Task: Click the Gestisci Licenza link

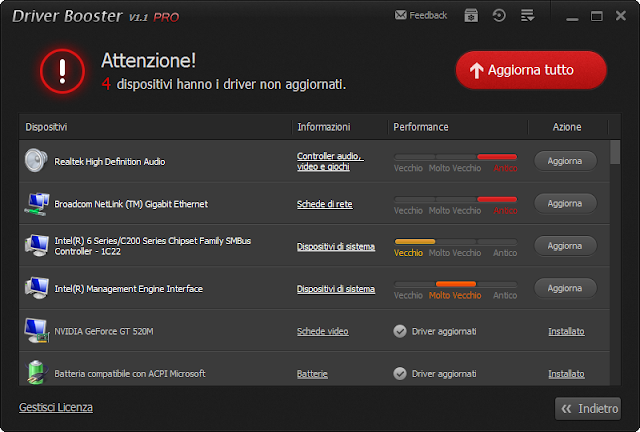Action: pyautogui.click(x=56, y=407)
